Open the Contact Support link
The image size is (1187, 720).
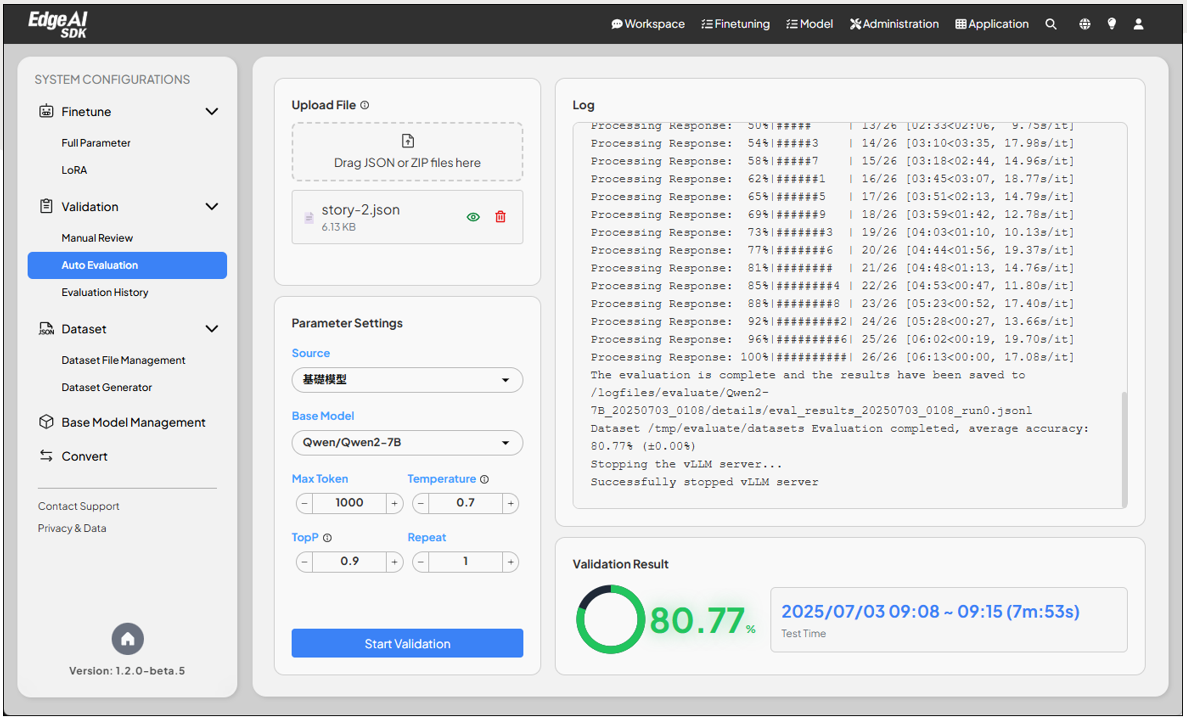(x=79, y=506)
